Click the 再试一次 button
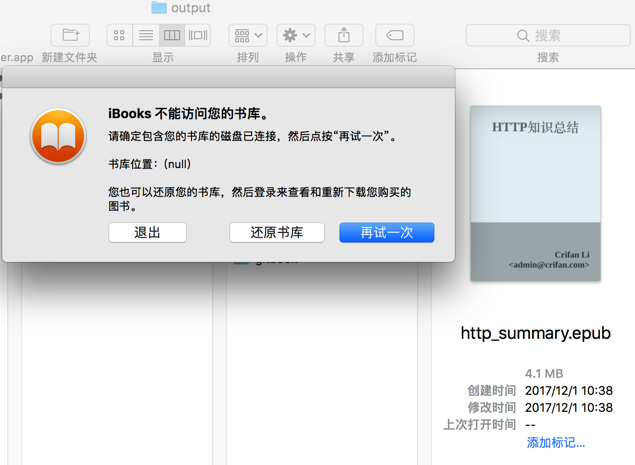Image resolution: width=635 pixels, height=465 pixels. [387, 232]
